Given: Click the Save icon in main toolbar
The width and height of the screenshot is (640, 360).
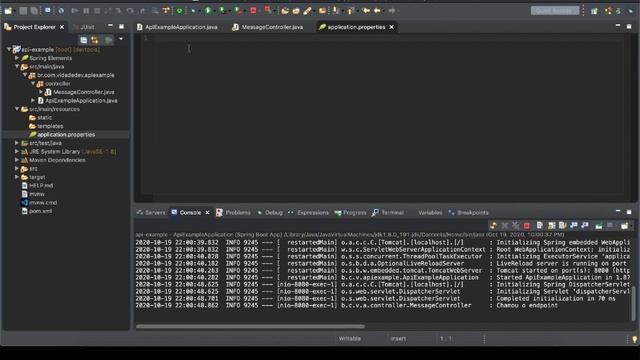Looking at the screenshot, I should 23,11.
